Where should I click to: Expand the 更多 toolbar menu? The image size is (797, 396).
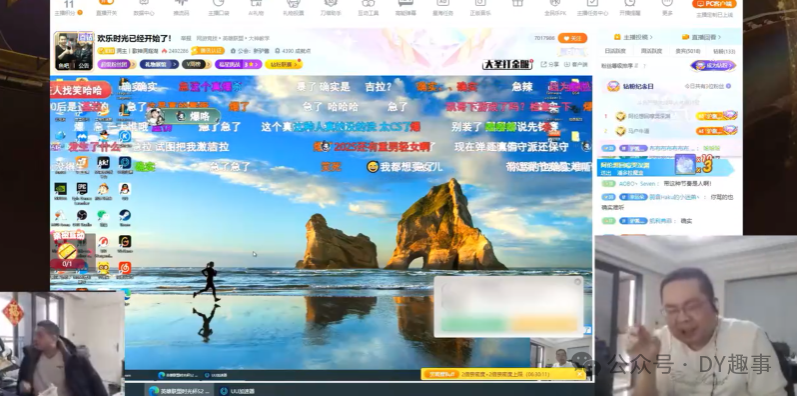[x=667, y=8]
